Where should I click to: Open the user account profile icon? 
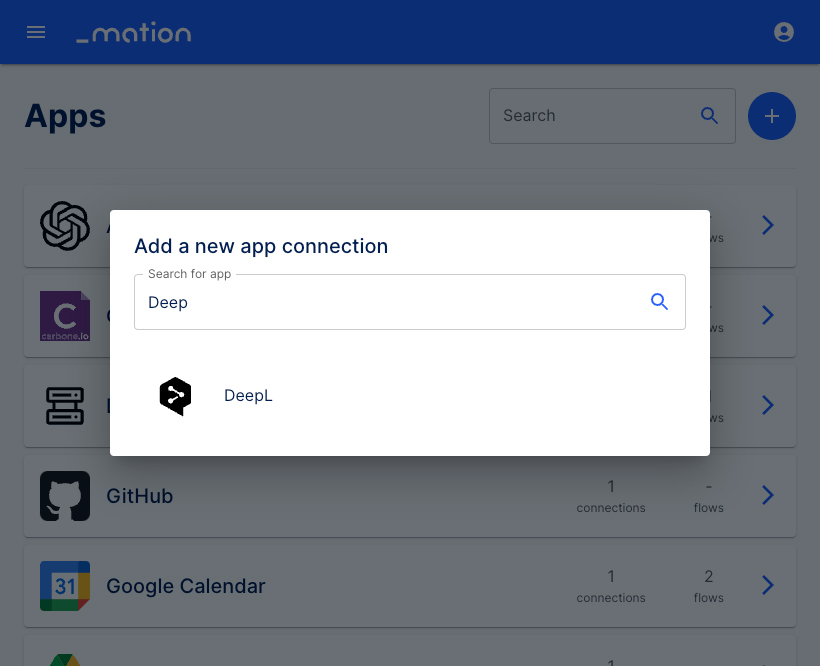click(783, 32)
